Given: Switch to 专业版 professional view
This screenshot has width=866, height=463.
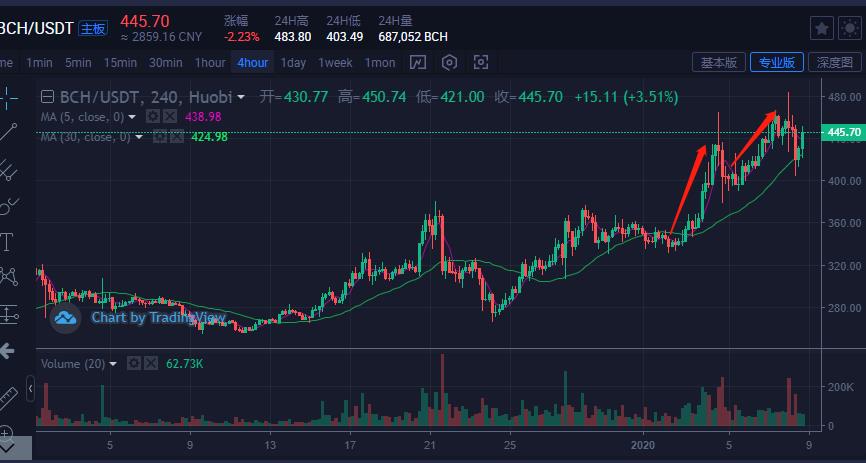Looking at the screenshot, I should click(x=777, y=62).
